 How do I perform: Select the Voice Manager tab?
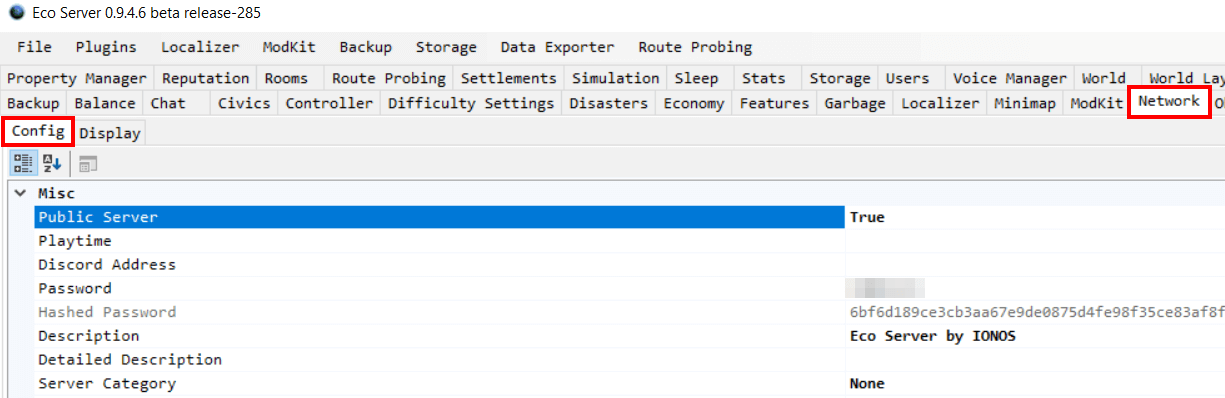click(1010, 78)
